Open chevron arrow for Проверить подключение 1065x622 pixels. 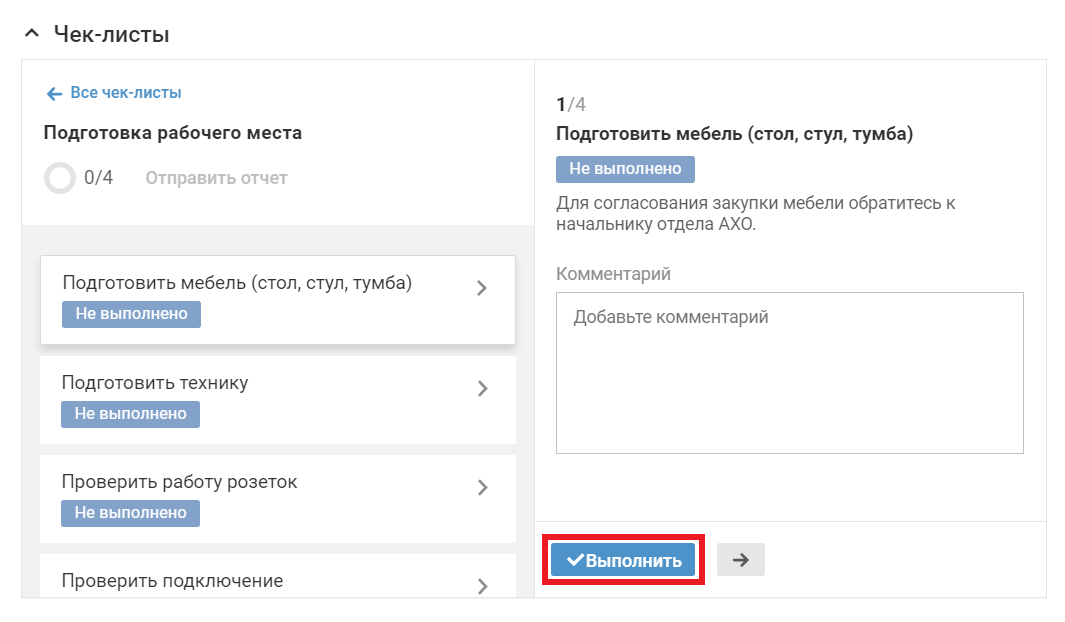(x=482, y=586)
